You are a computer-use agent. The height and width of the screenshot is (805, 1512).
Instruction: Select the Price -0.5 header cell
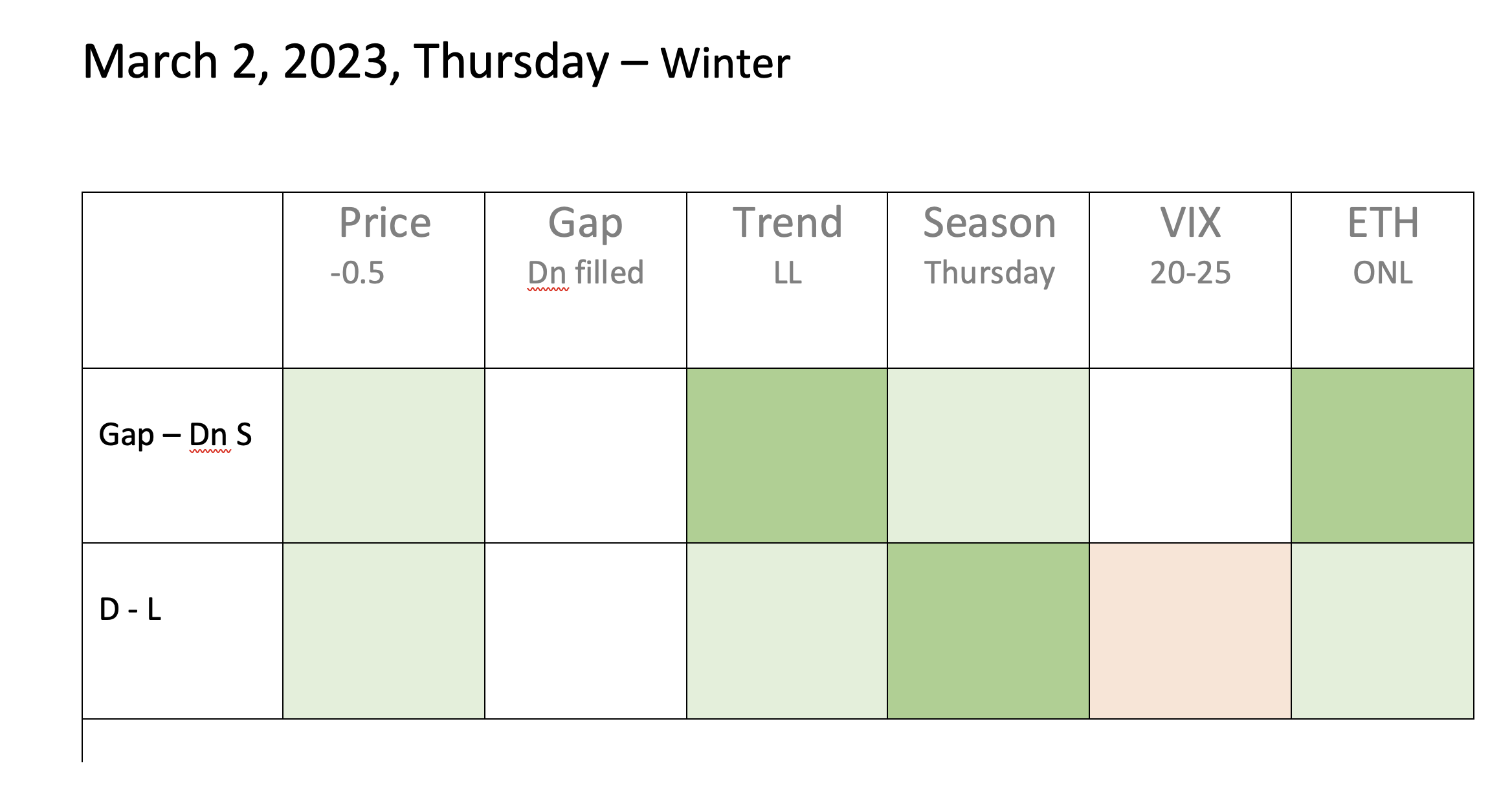(384, 280)
